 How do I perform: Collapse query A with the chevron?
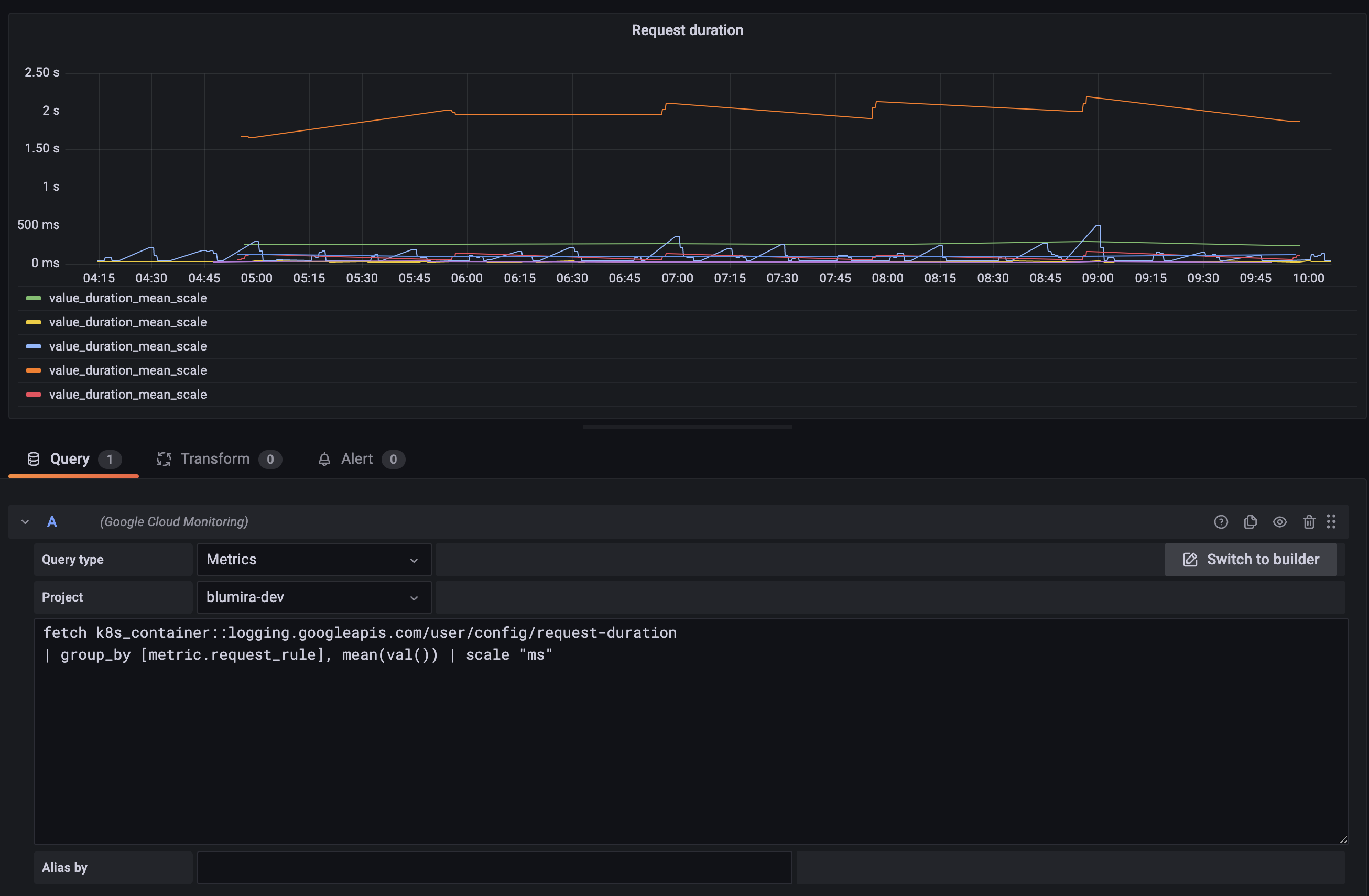pos(25,521)
